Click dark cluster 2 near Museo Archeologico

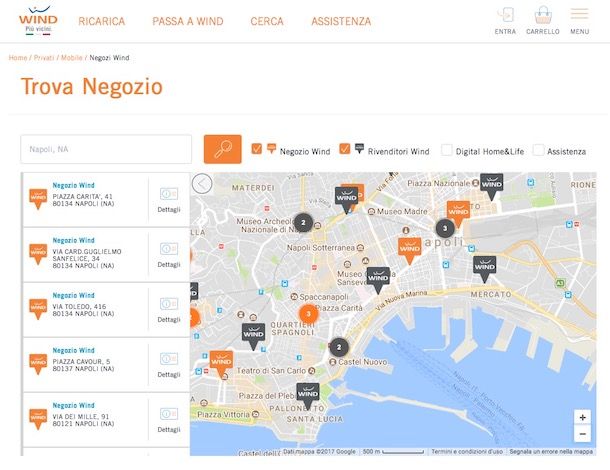[303, 223]
